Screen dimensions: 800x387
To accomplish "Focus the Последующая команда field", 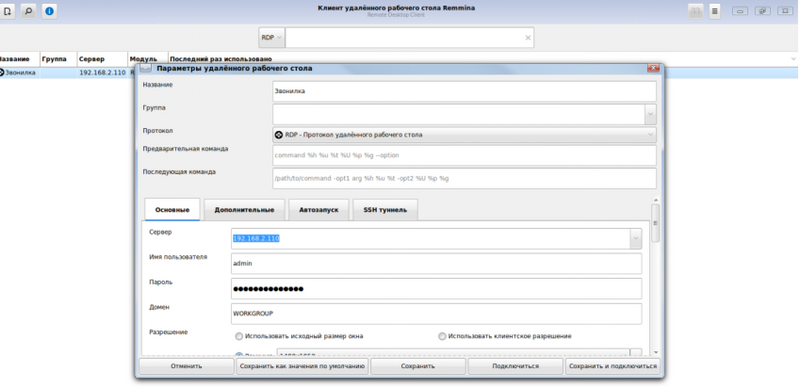I will pyautogui.click(x=464, y=178).
